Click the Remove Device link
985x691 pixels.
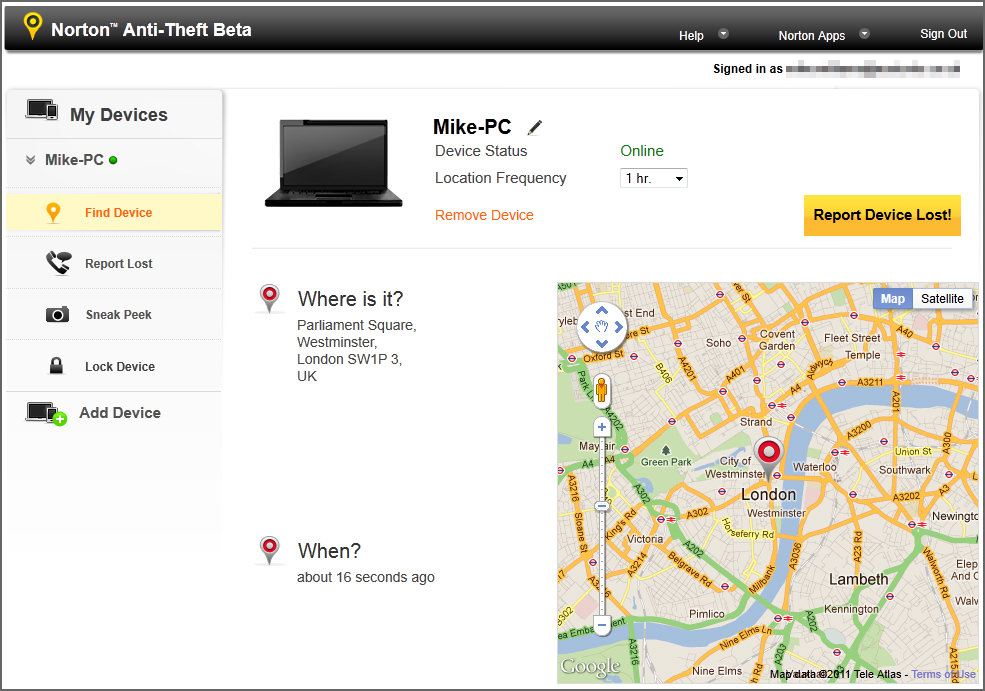tap(484, 215)
